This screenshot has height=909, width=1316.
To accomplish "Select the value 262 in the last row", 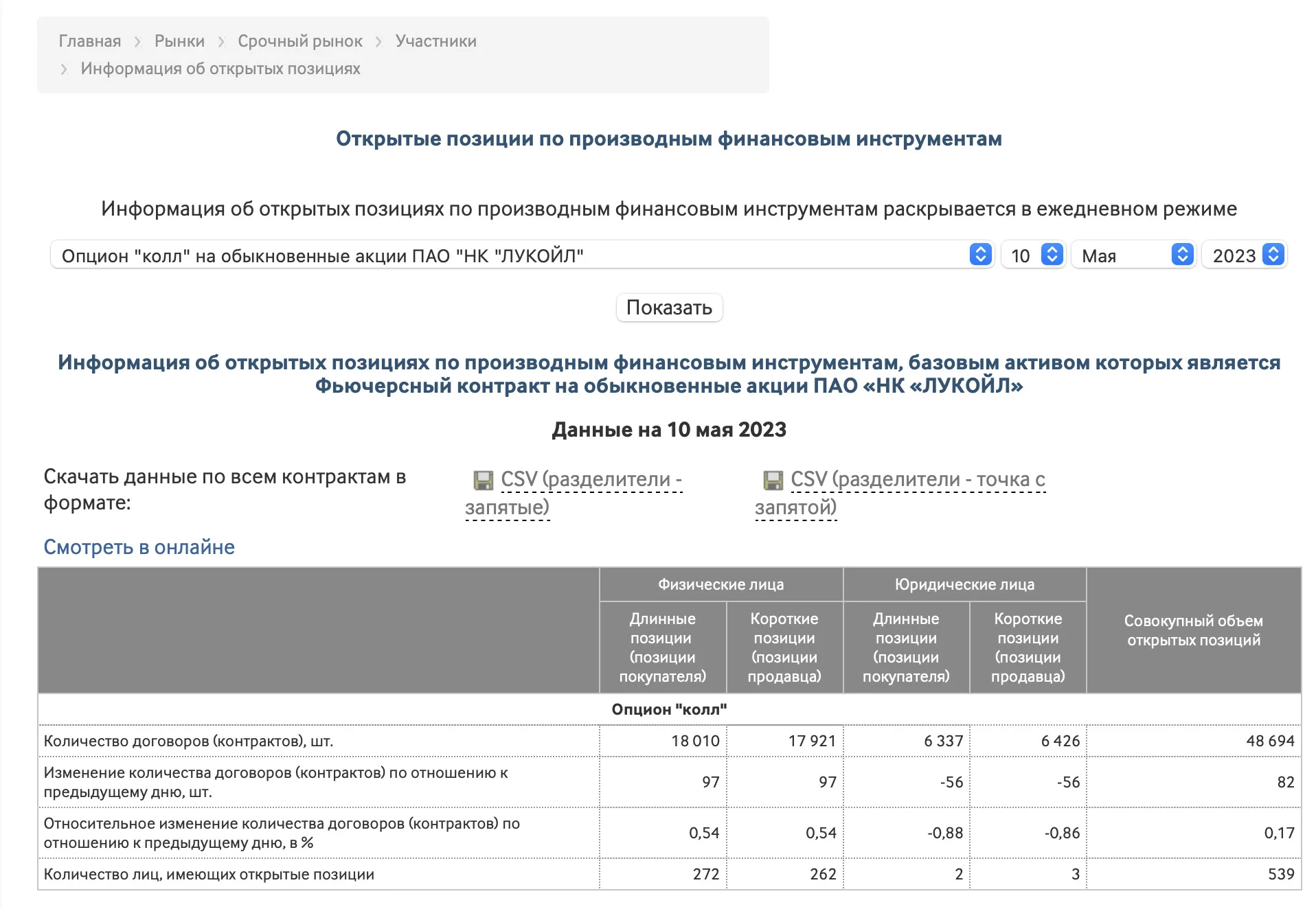I will tap(823, 874).
